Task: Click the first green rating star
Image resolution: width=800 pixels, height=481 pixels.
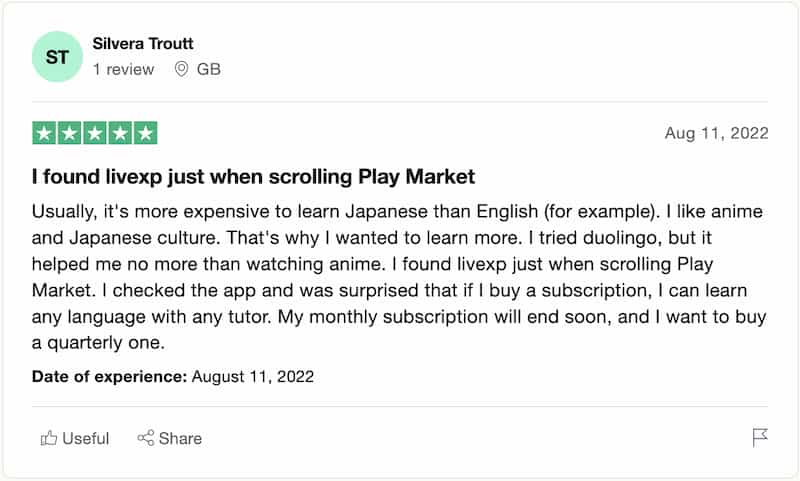Action: coord(44,134)
